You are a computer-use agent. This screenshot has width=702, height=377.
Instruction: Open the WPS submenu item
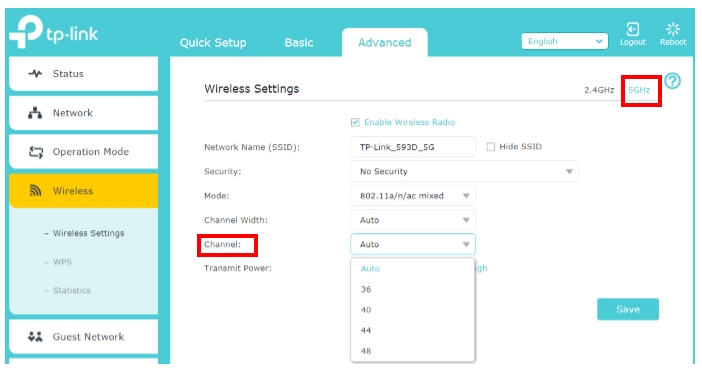pos(62,262)
